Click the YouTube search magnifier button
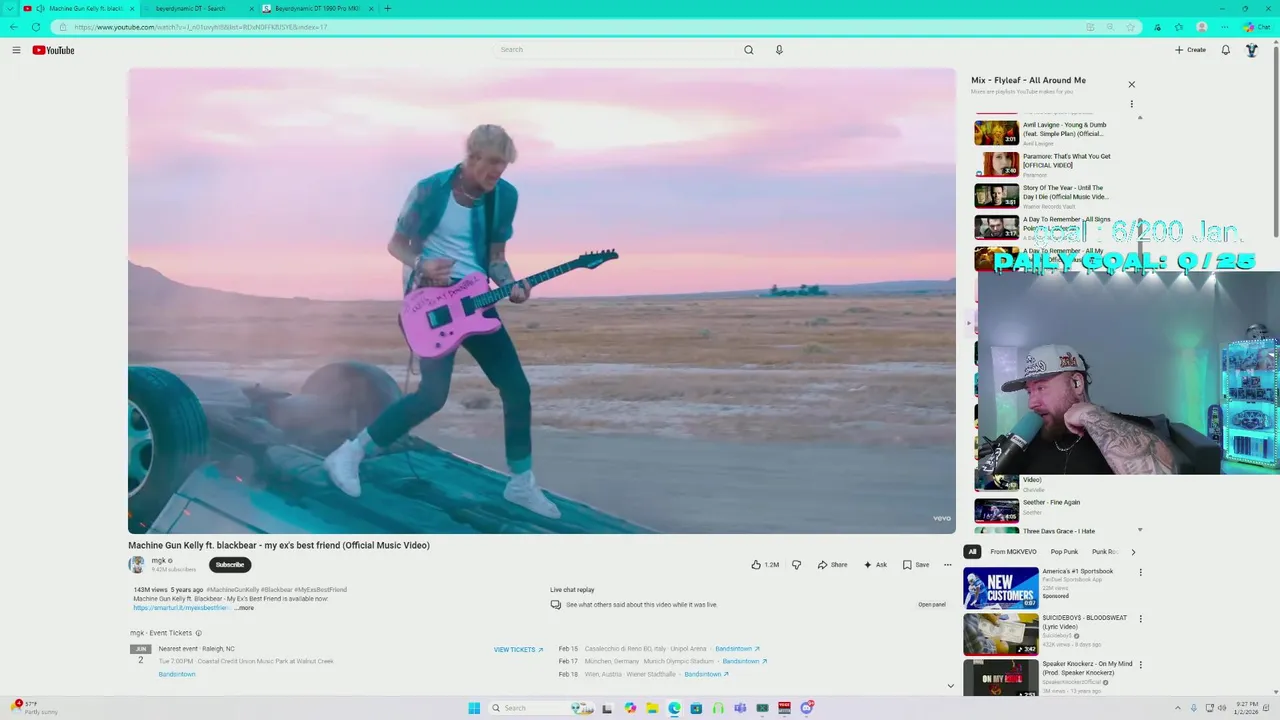 (748, 50)
